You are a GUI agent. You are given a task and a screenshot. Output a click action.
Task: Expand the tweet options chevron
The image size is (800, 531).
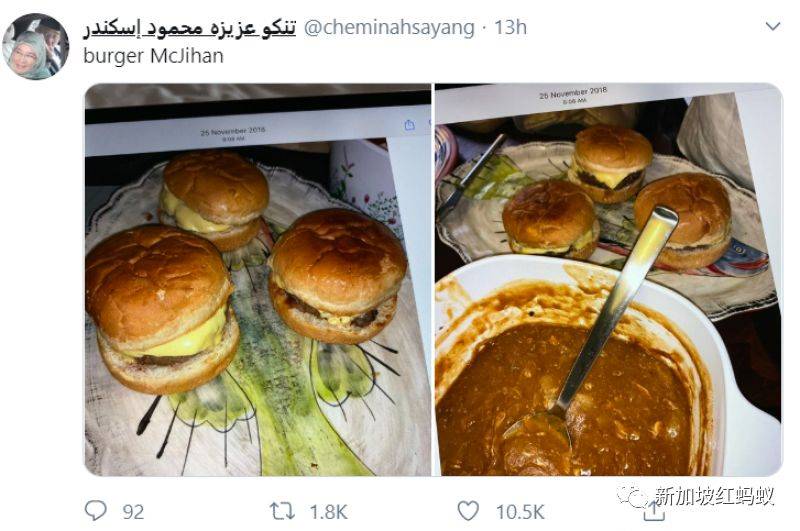(x=773, y=26)
